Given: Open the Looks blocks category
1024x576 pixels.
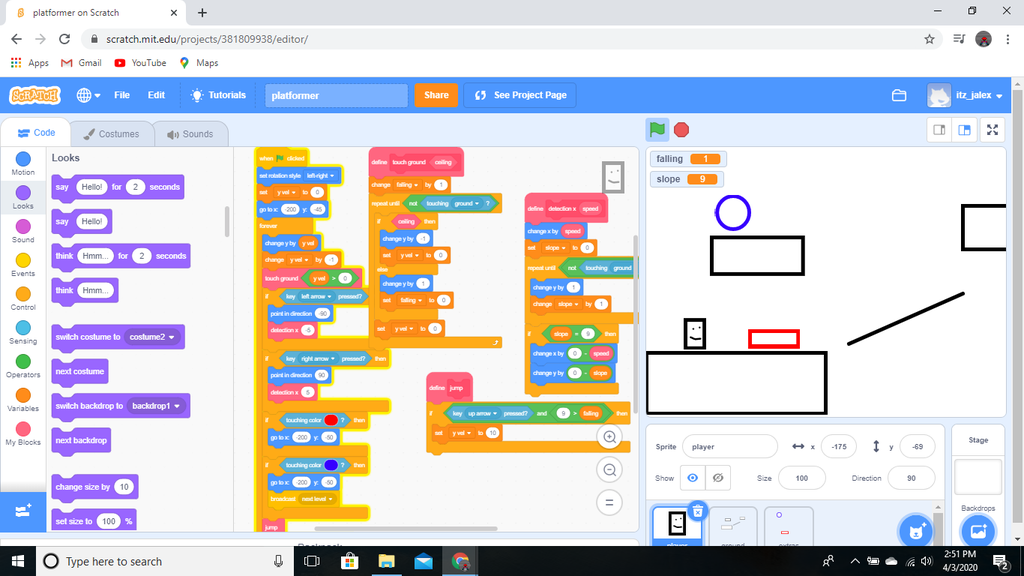Looking at the screenshot, I should (x=23, y=197).
